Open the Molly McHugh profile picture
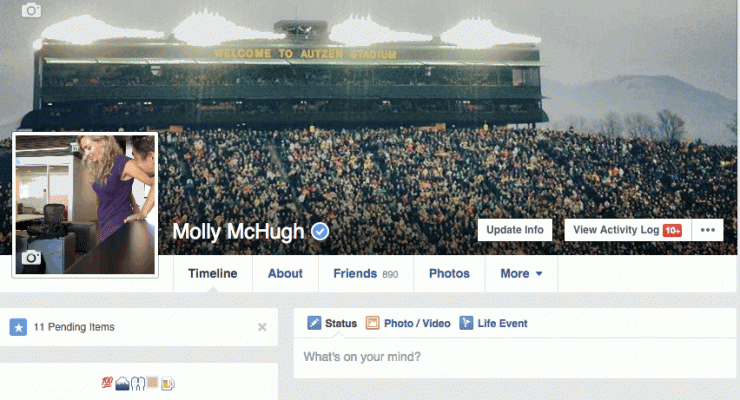 (x=85, y=205)
